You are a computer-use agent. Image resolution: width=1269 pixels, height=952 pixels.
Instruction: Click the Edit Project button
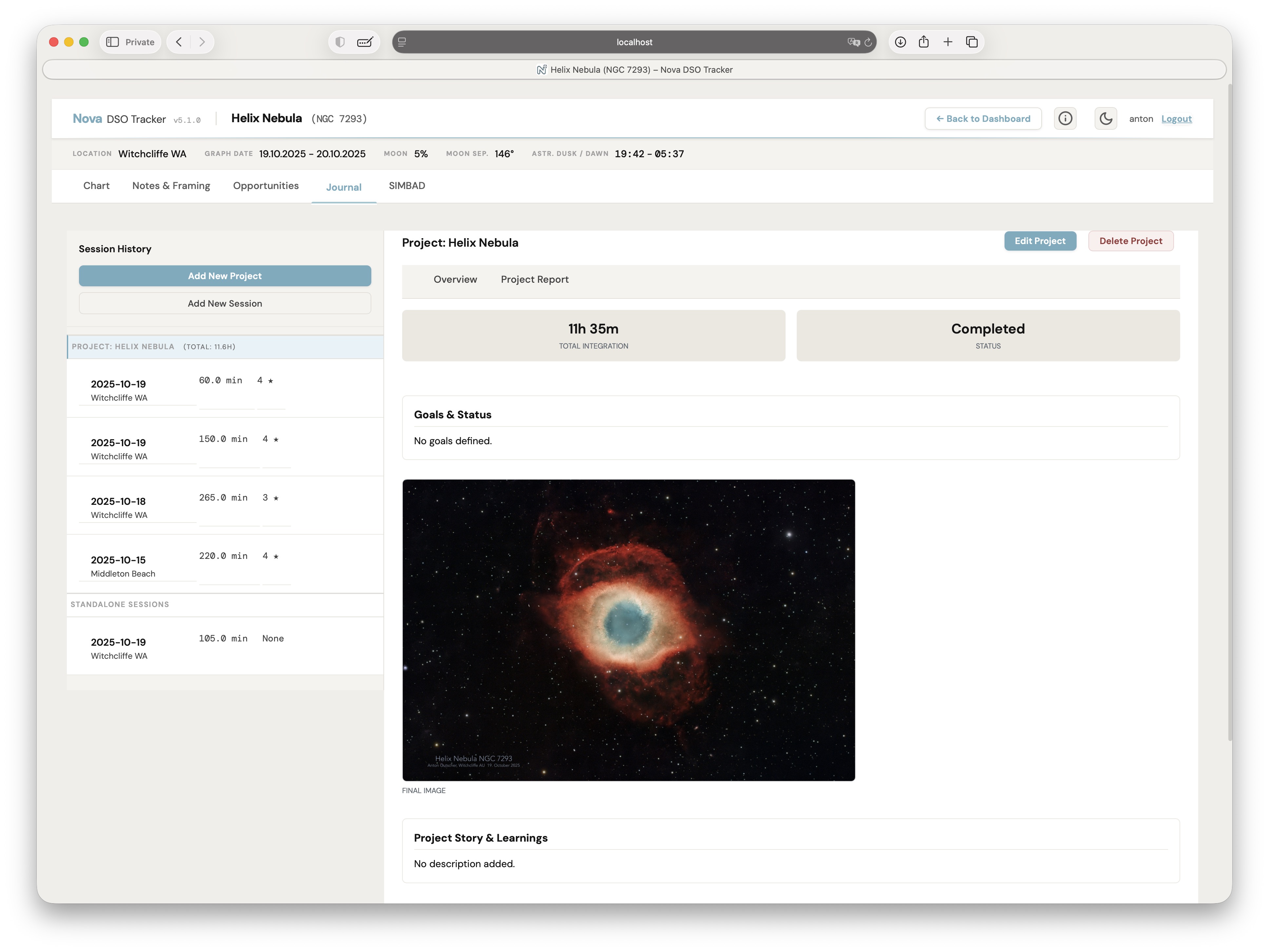coord(1040,241)
